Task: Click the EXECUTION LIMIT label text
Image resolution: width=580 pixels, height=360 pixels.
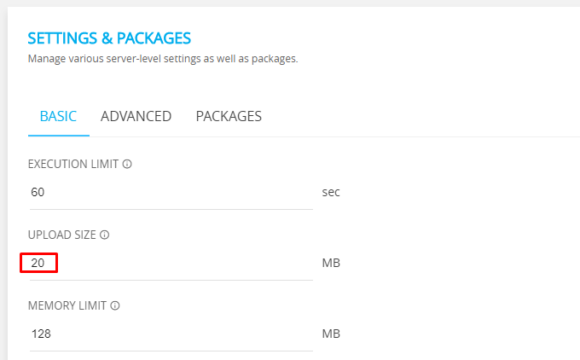Action: point(73,164)
